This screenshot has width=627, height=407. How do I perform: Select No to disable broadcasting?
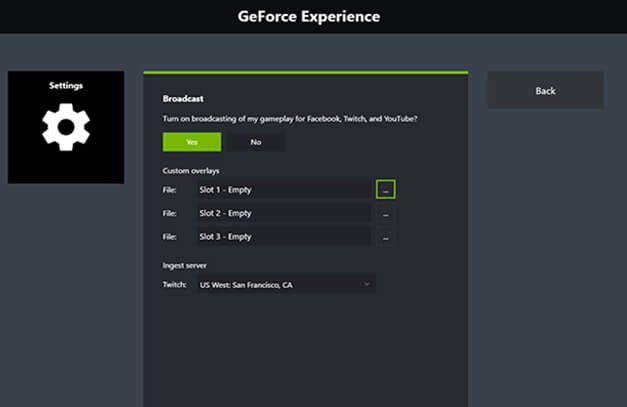pos(256,142)
